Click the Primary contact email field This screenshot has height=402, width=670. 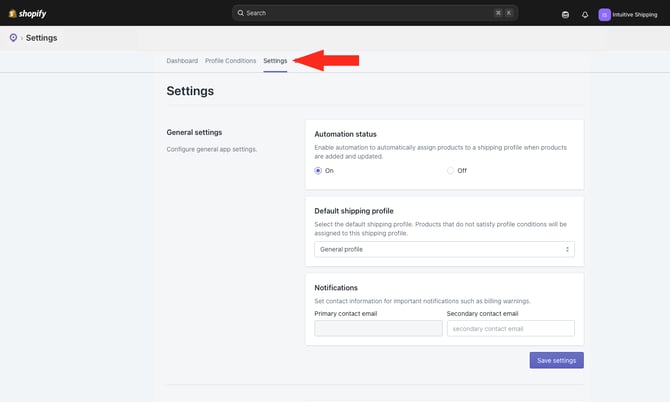378,329
